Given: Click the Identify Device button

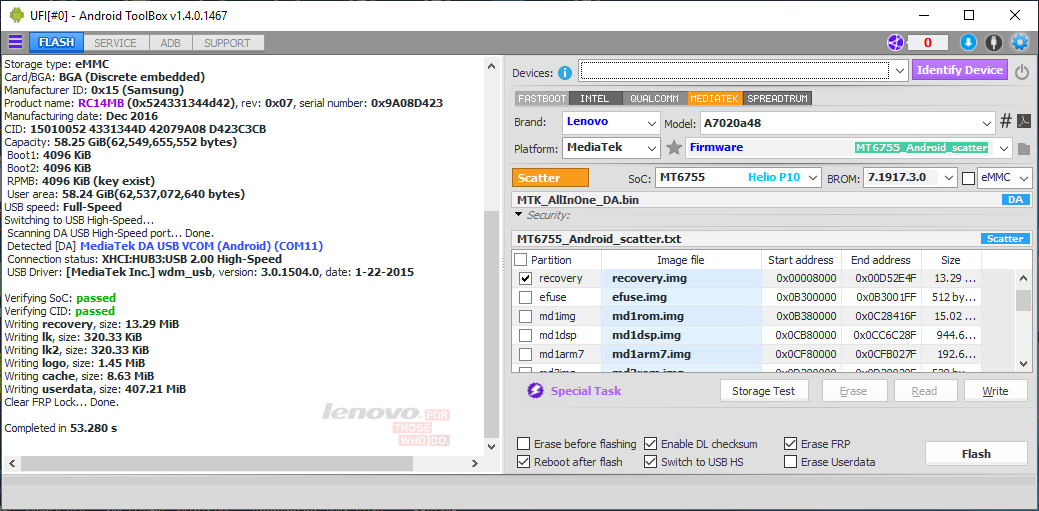Looking at the screenshot, I should [959, 70].
